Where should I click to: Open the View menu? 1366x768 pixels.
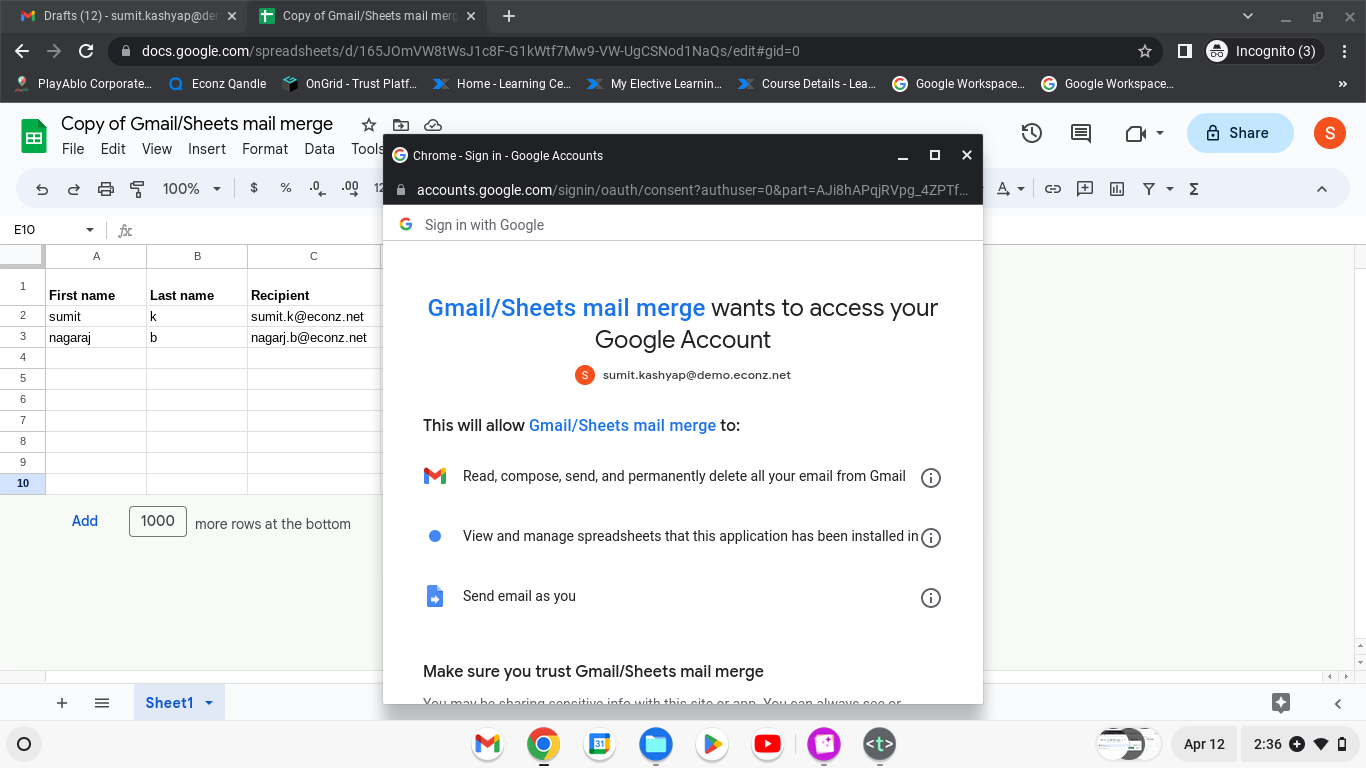tap(157, 149)
